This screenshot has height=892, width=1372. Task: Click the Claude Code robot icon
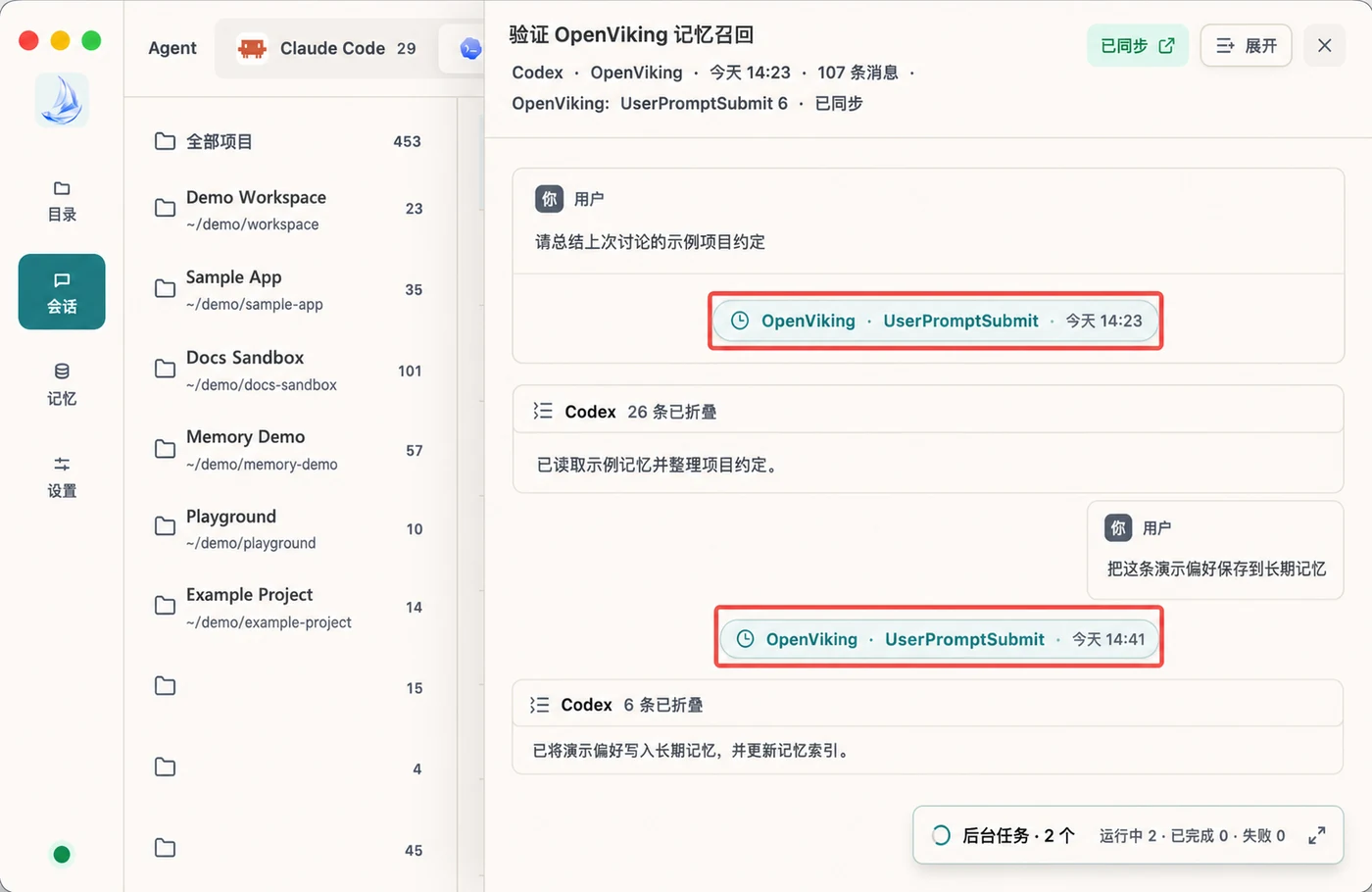coord(253,48)
